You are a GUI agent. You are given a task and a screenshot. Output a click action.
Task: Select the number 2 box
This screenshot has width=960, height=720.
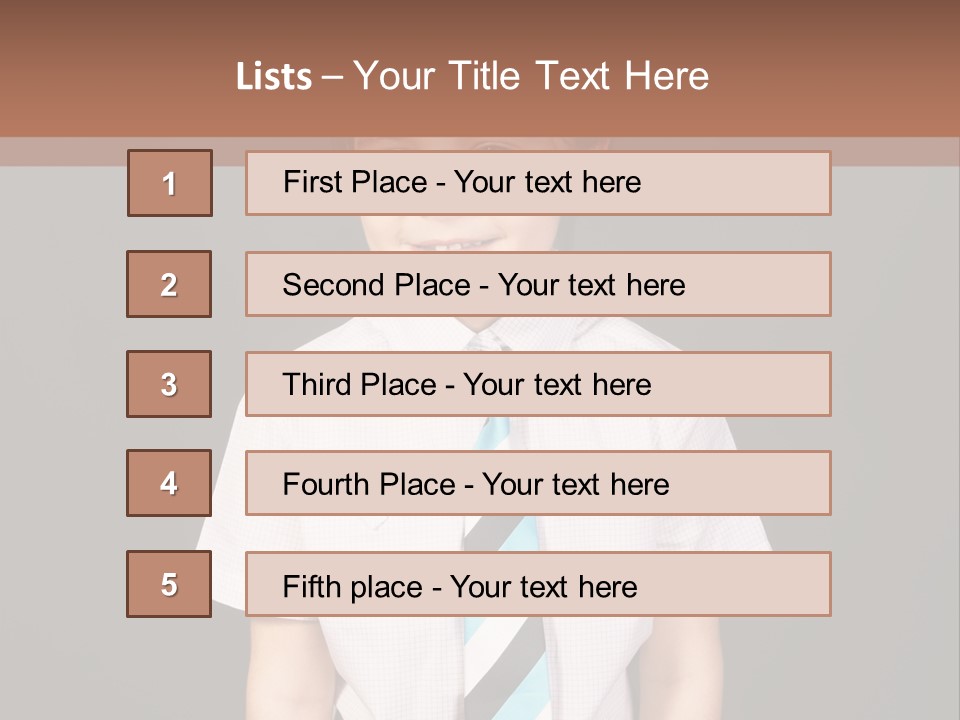[x=169, y=284]
